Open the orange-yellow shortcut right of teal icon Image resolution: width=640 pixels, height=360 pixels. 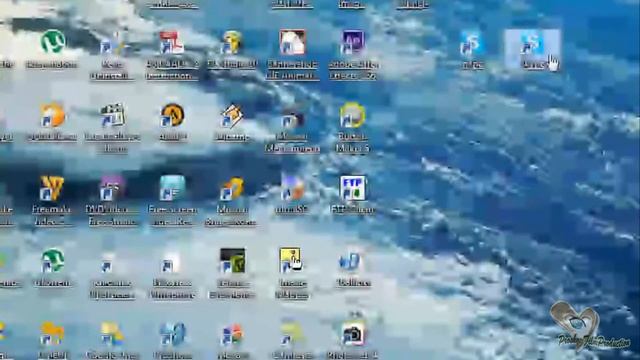[x=232, y=189]
